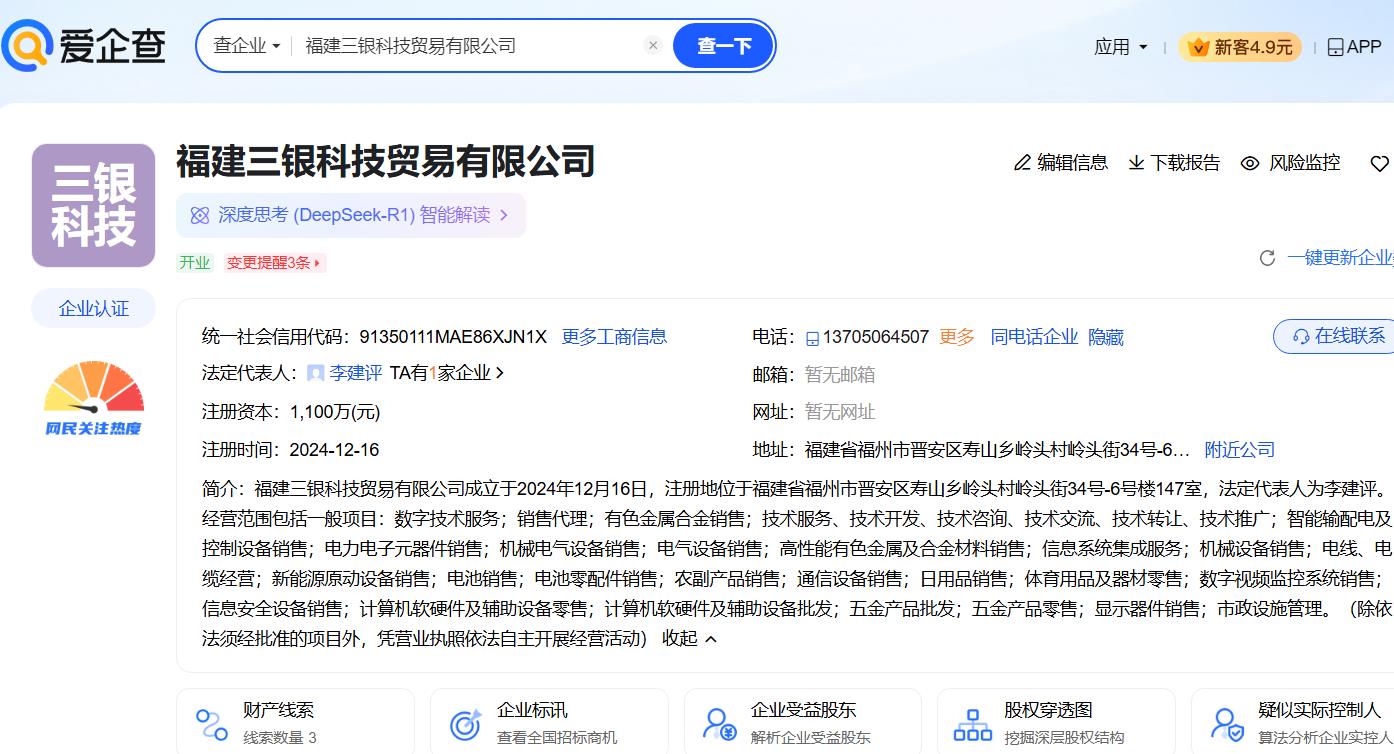Click the 爱企查 logo icon

pyautogui.click(x=28, y=46)
